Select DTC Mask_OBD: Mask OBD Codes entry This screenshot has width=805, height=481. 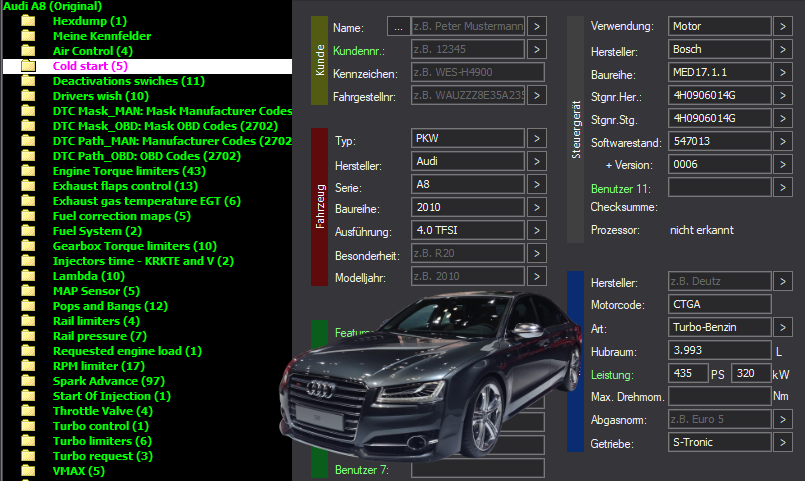pyautogui.click(x=165, y=126)
